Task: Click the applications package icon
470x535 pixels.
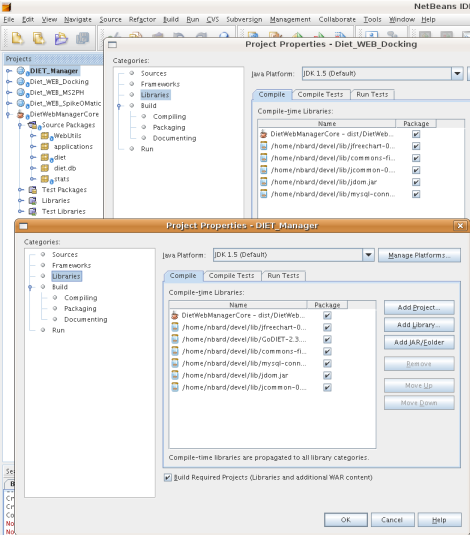Action: [45, 147]
